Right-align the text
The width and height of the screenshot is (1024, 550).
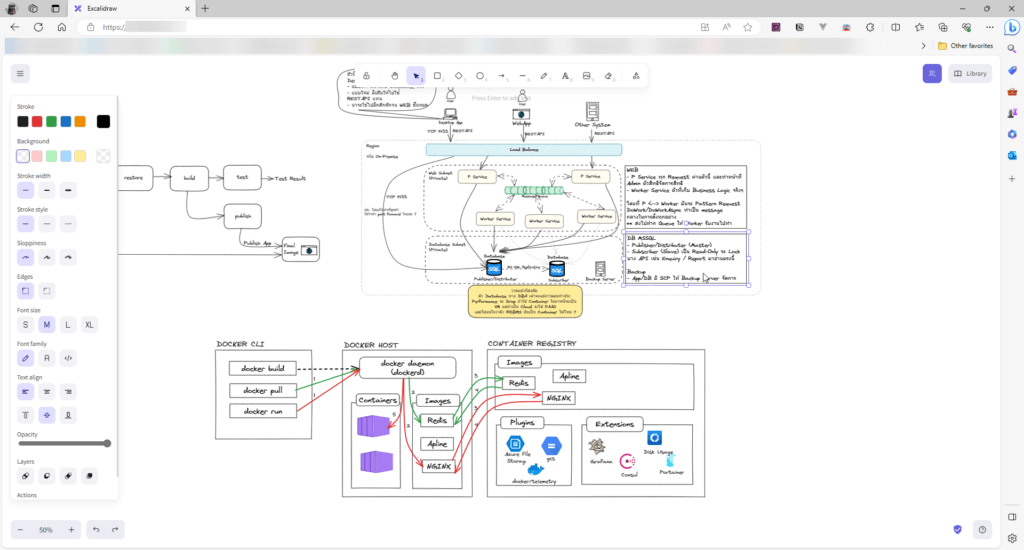point(68,392)
